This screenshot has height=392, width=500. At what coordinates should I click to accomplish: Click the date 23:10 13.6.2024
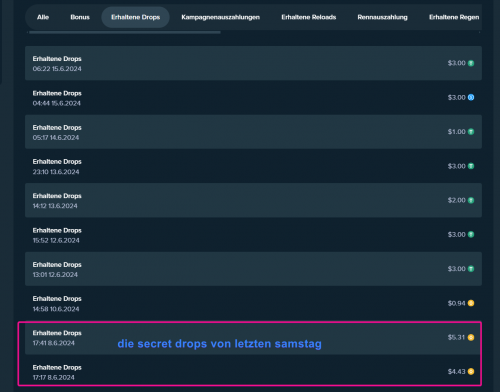point(56,172)
